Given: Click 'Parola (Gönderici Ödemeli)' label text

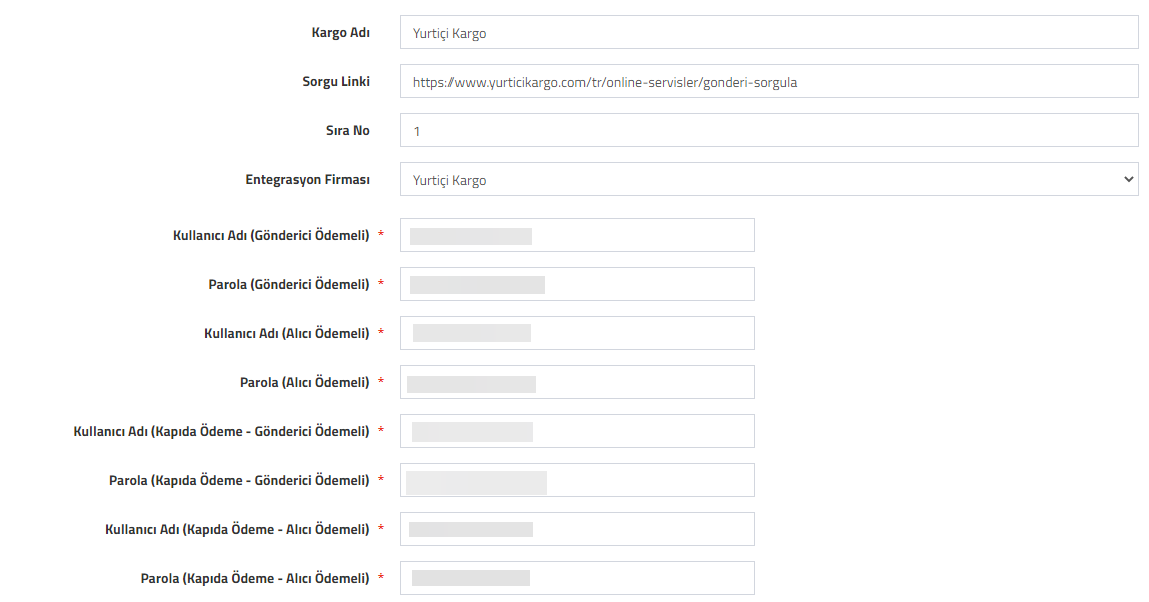Looking at the screenshot, I should (x=289, y=285).
